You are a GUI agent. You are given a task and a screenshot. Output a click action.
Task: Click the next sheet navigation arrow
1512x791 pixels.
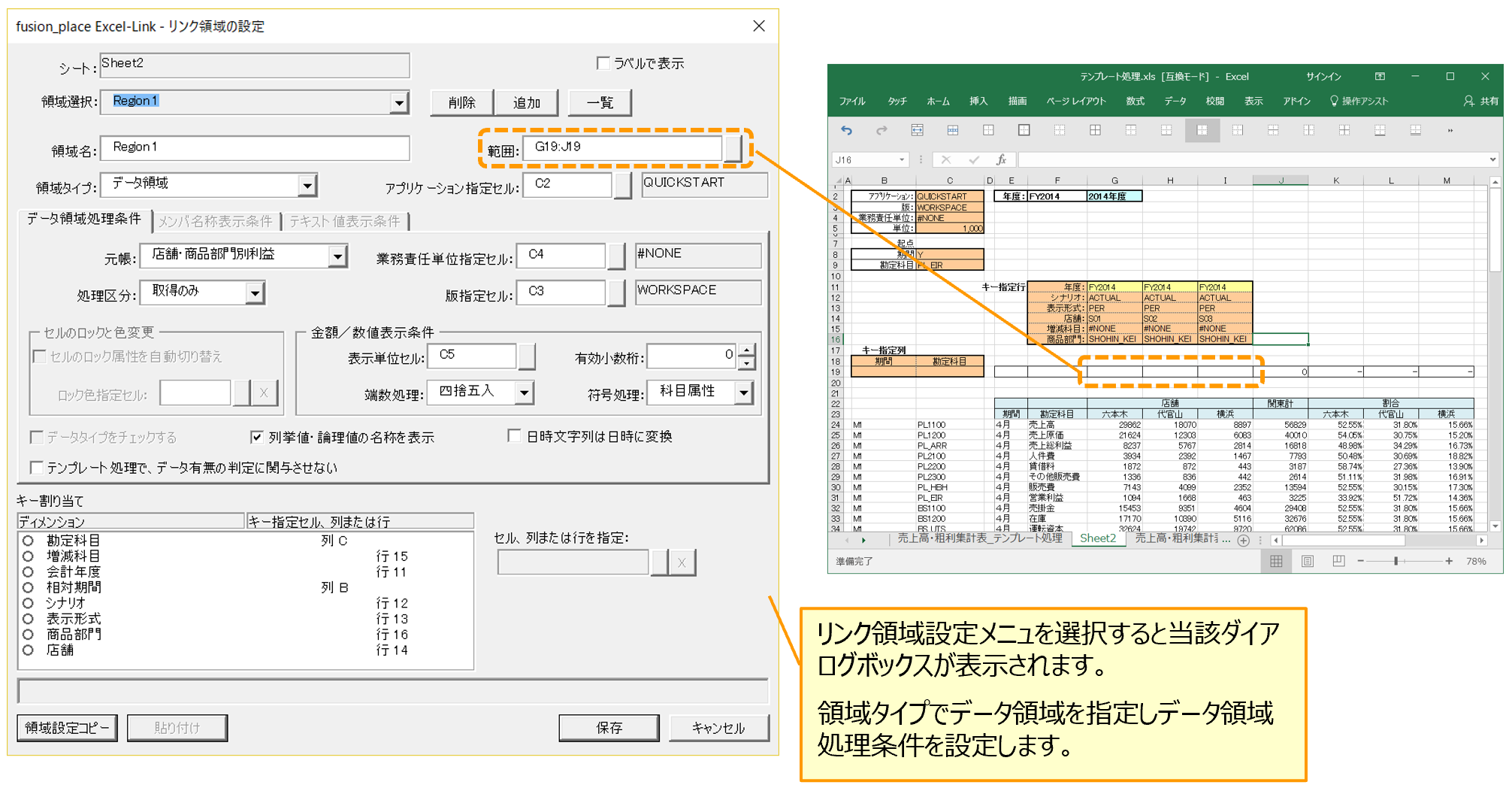click(863, 541)
